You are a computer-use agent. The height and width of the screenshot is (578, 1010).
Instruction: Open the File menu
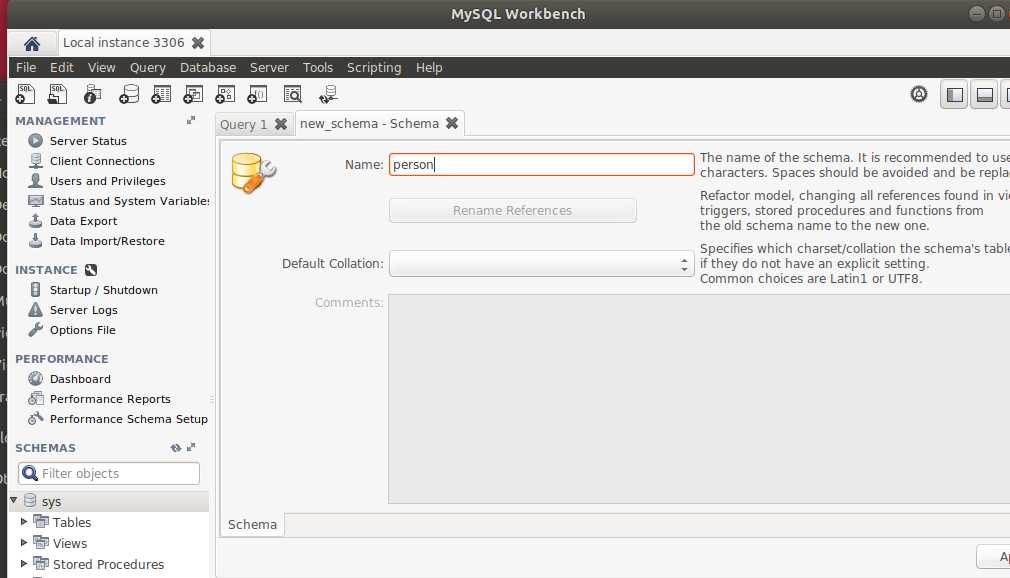[x=26, y=67]
